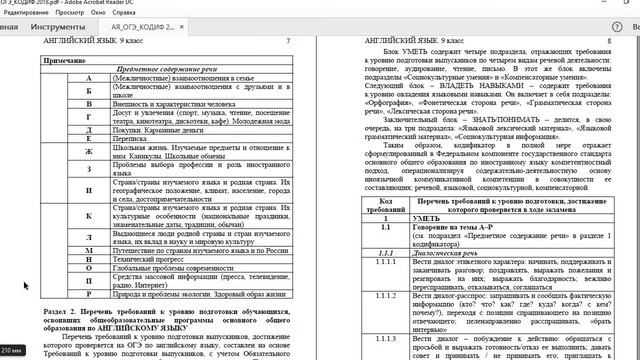The height and width of the screenshot is (360, 640).
Task: Click the Покупки. Карманные деньги cell
Action: coord(202,130)
